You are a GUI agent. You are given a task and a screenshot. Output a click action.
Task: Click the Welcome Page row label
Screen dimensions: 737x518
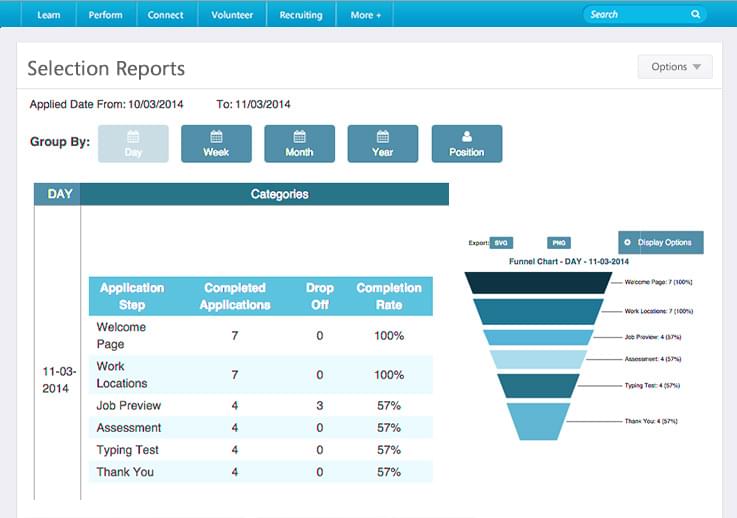(x=121, y=336)
